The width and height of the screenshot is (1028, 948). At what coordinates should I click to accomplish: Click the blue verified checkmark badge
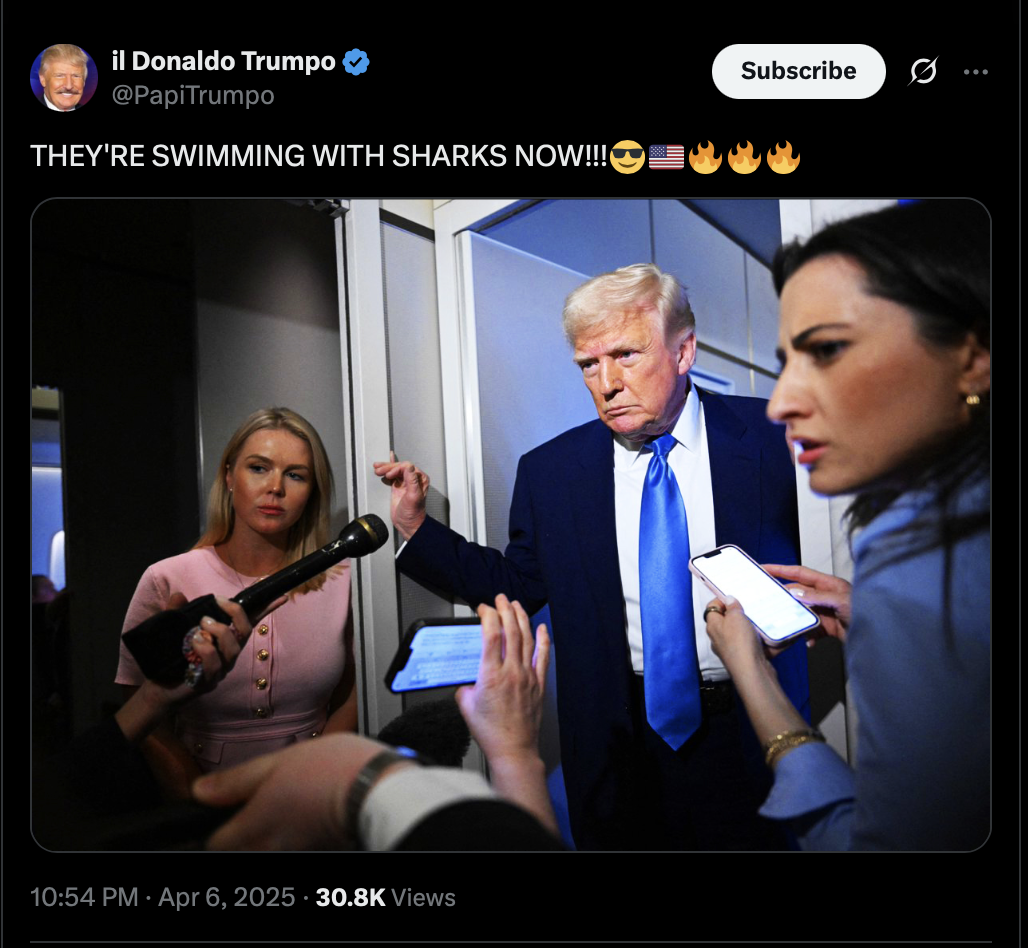point(356,62)
